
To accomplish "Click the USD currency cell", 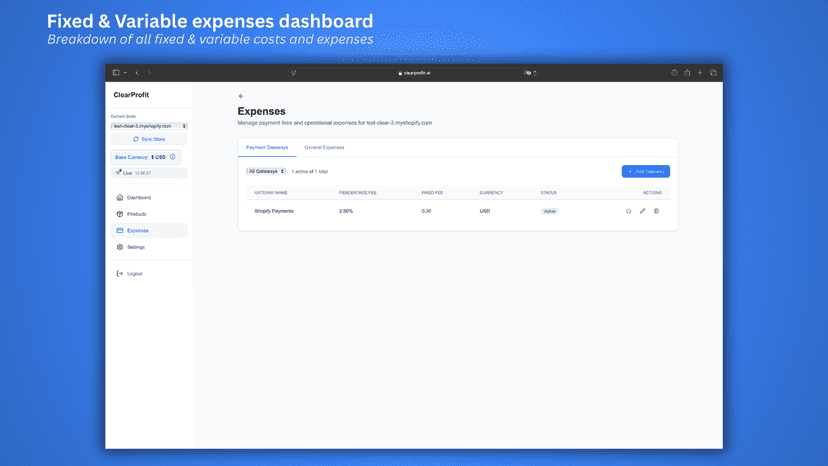I will click(485, 211).
